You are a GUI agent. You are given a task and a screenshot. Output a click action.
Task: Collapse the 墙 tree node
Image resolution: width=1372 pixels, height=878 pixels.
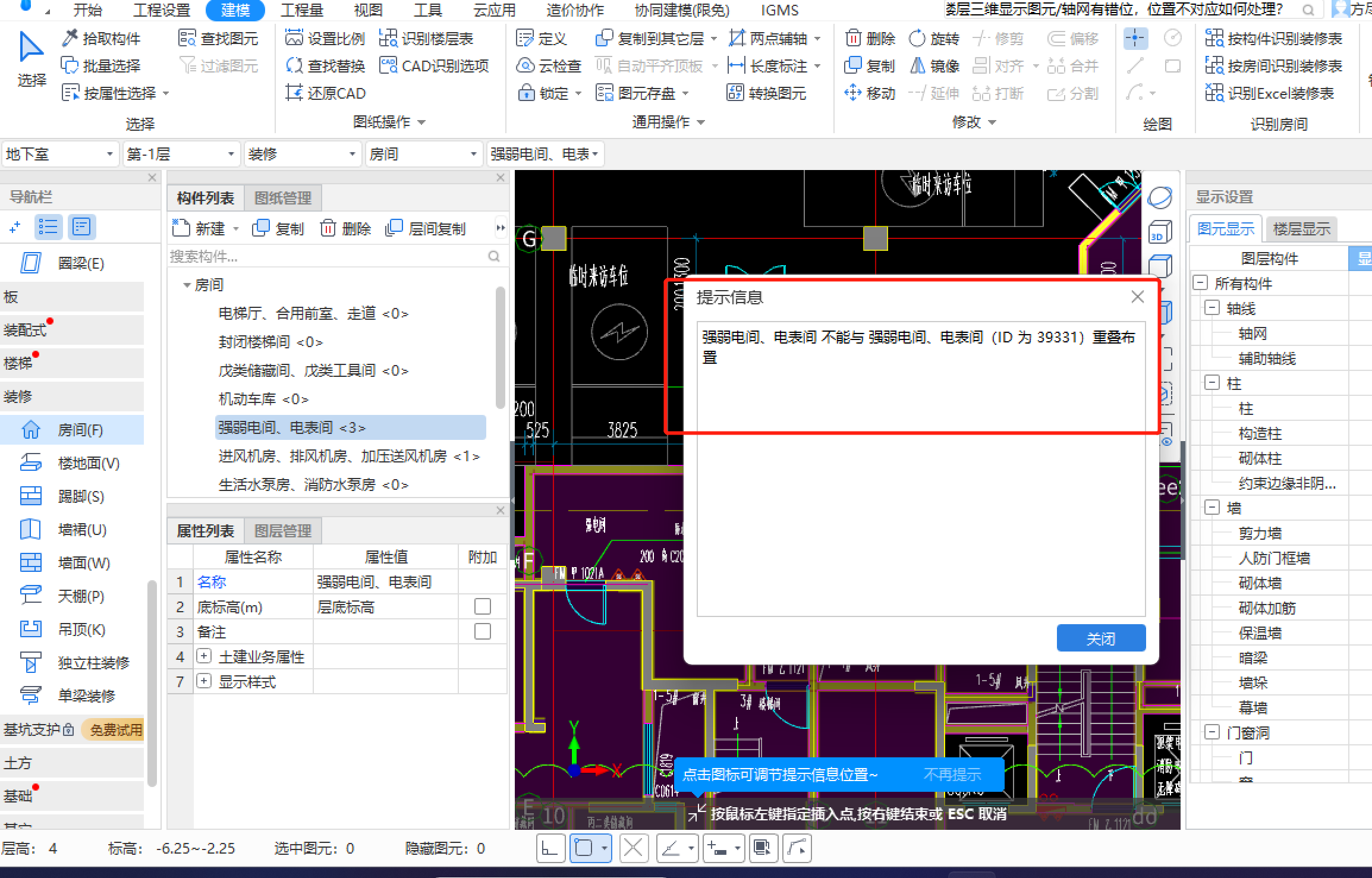coord(1211,508)
